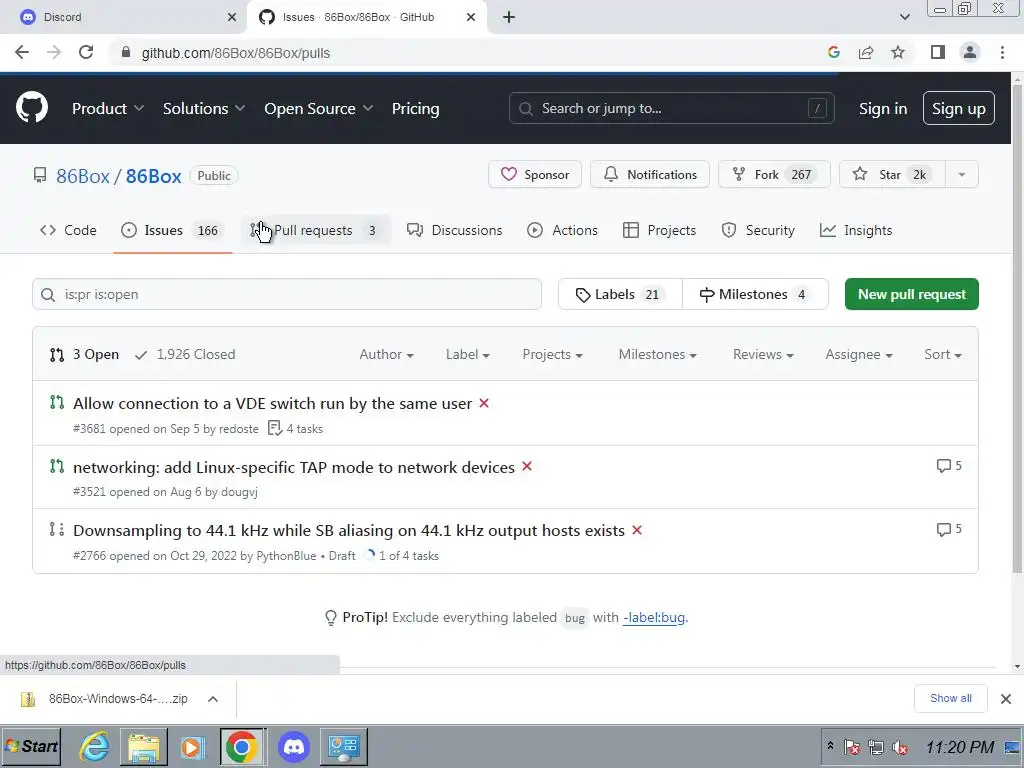Click New pull request button
Viewport: 1024px width, 768px height.
click(x=912, y=294)
